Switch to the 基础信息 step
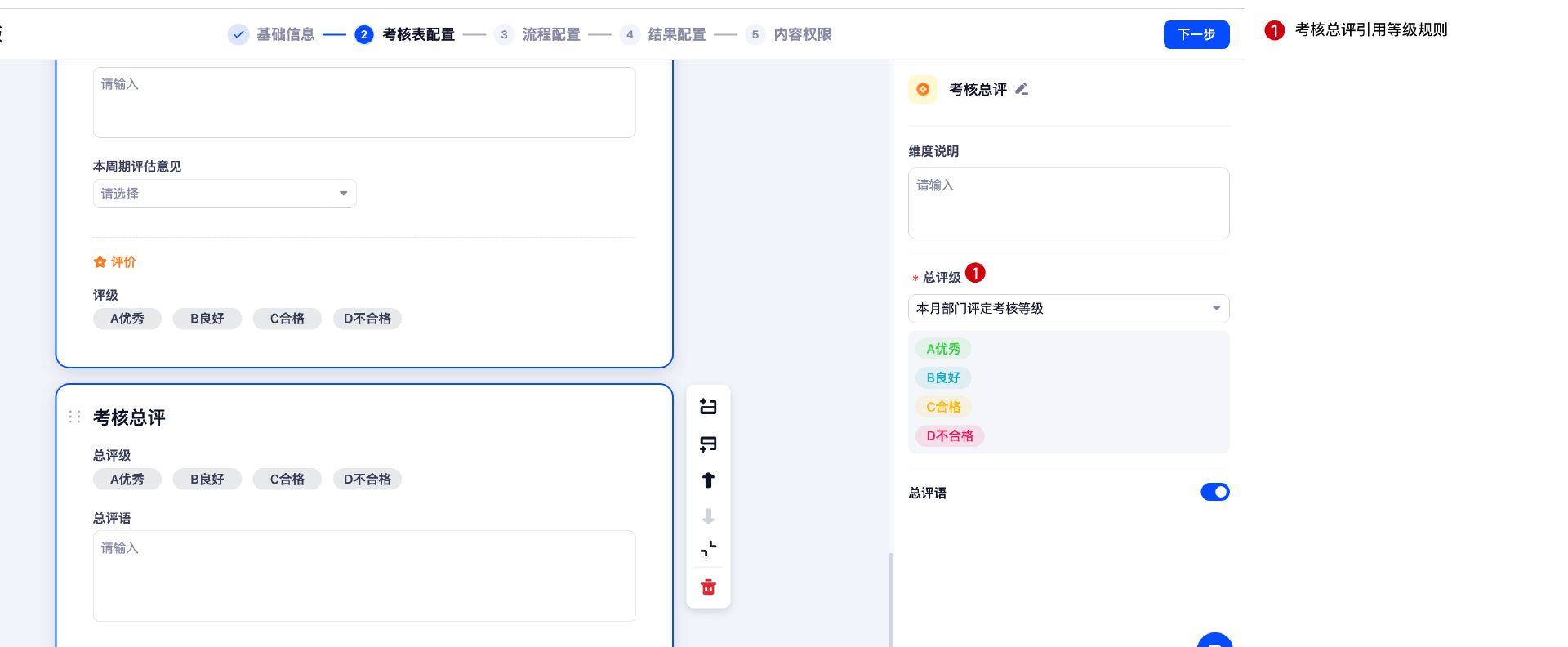Screen dimensions: 1568x647 (284, 34)
